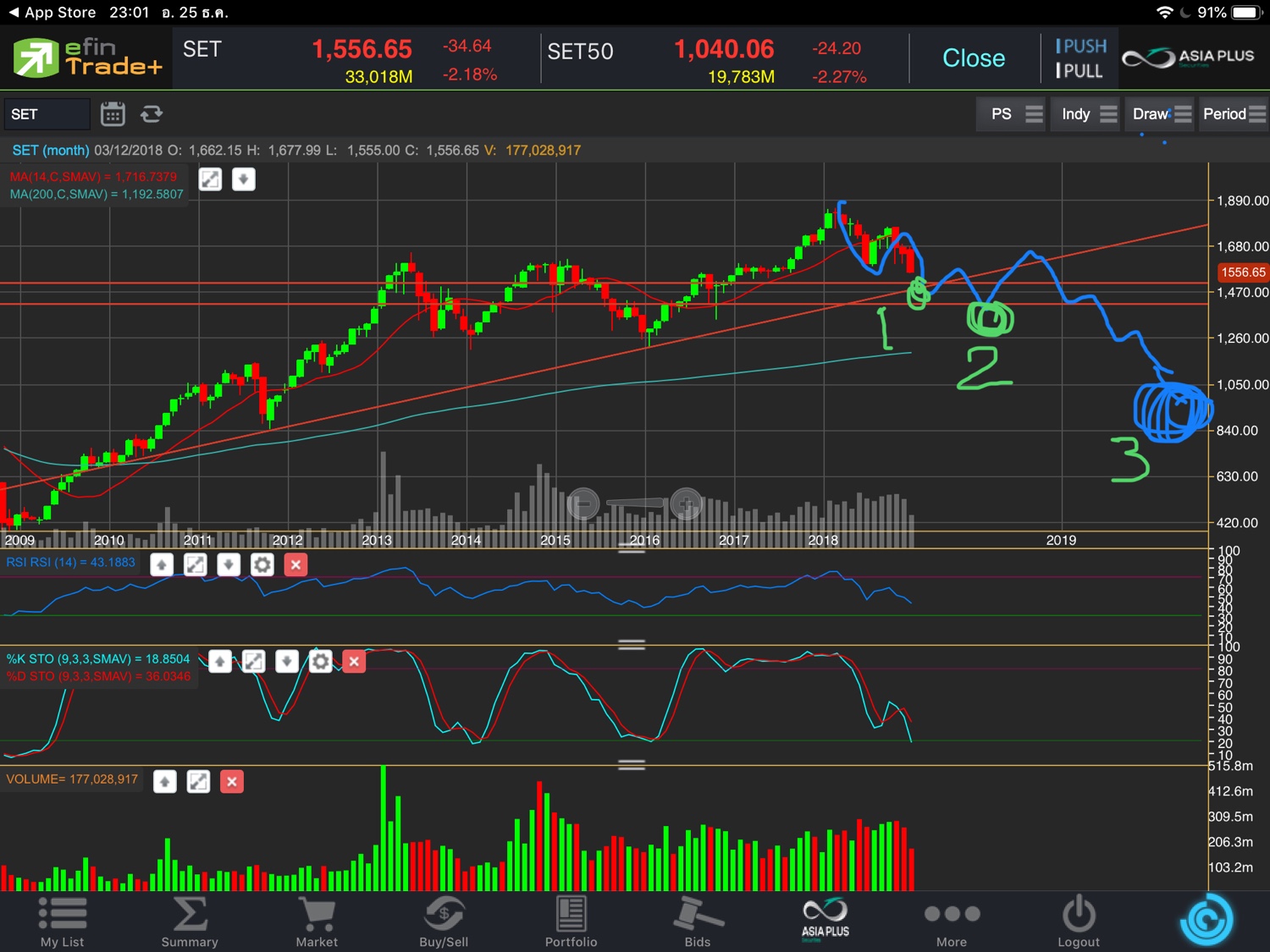Tap the blue circular refresh icon

click(1206, 920)
